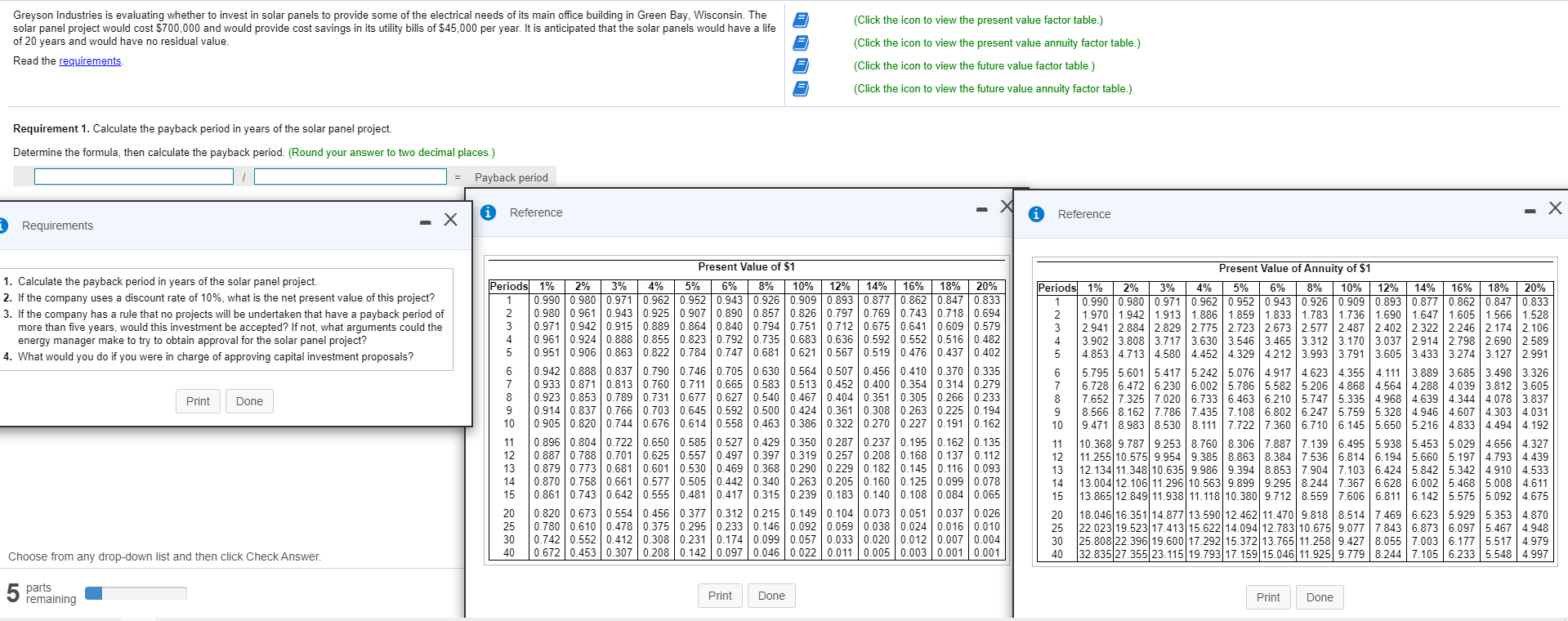Click the Periods header in Annuity table
Screen dimensions: 1568x621
point(1057,288)
